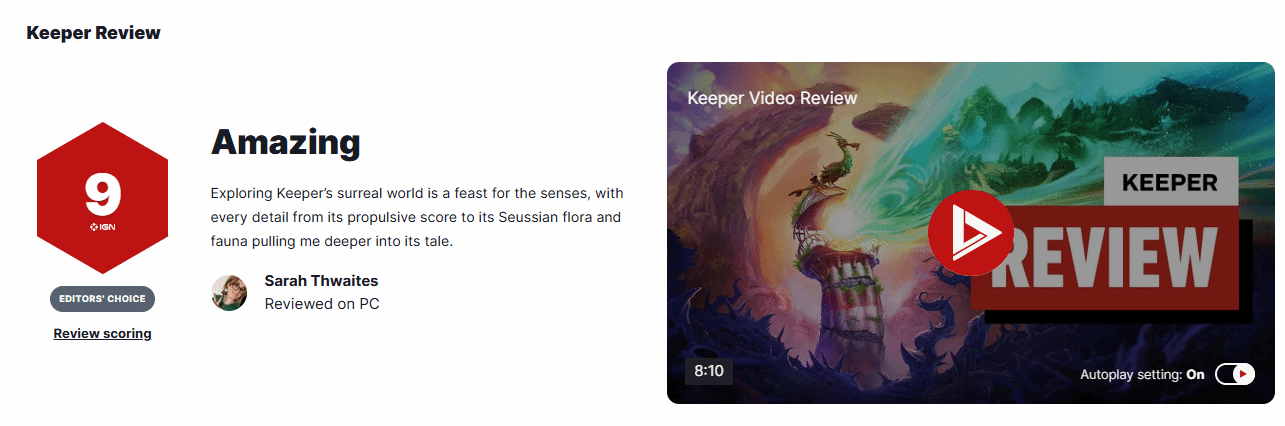Viewport: 1285px width, 426px height.
Task: Toggle the Autoplay setting switch
Action: point(1235,374)
